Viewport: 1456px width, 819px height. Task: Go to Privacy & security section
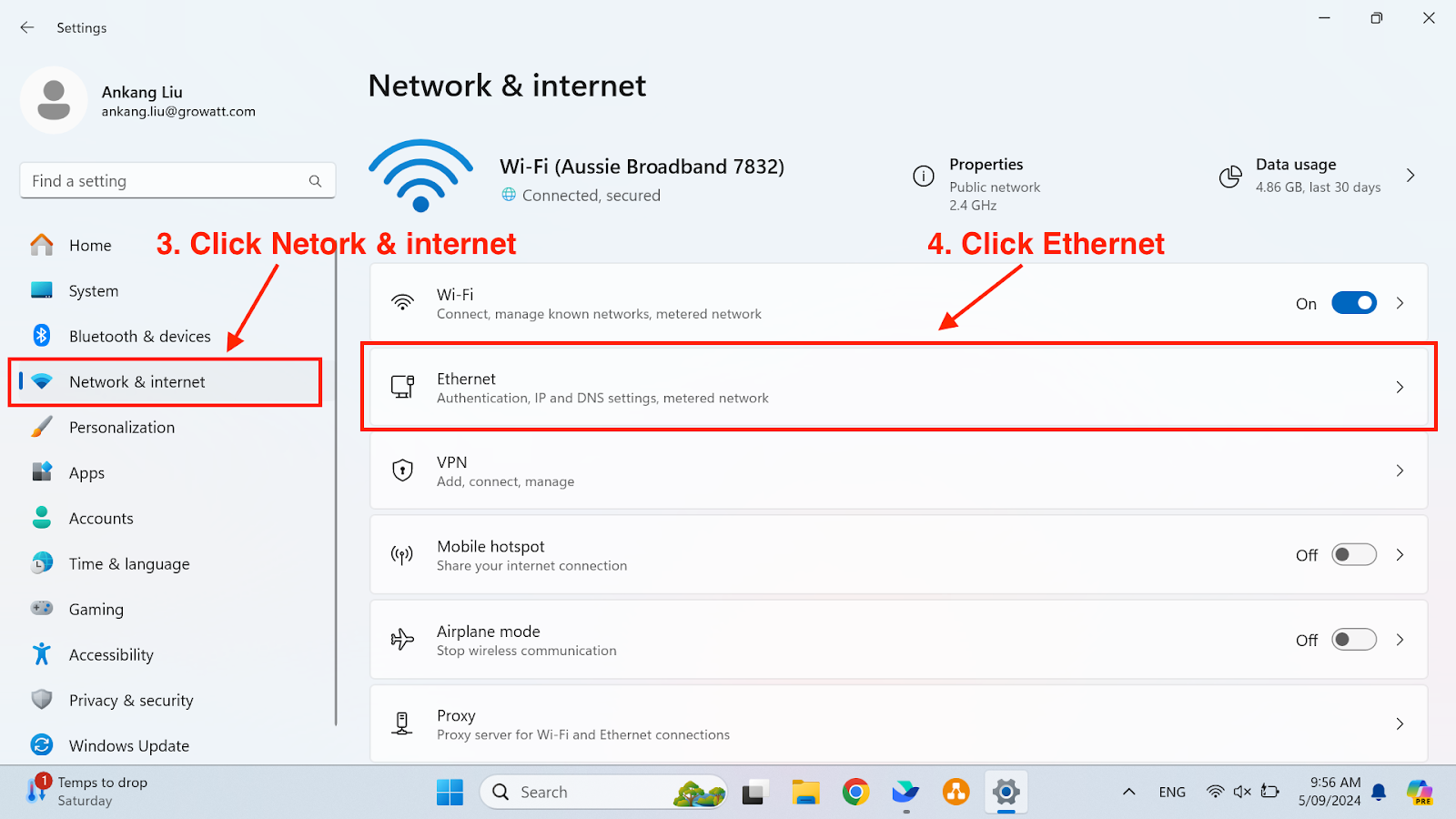131,700
